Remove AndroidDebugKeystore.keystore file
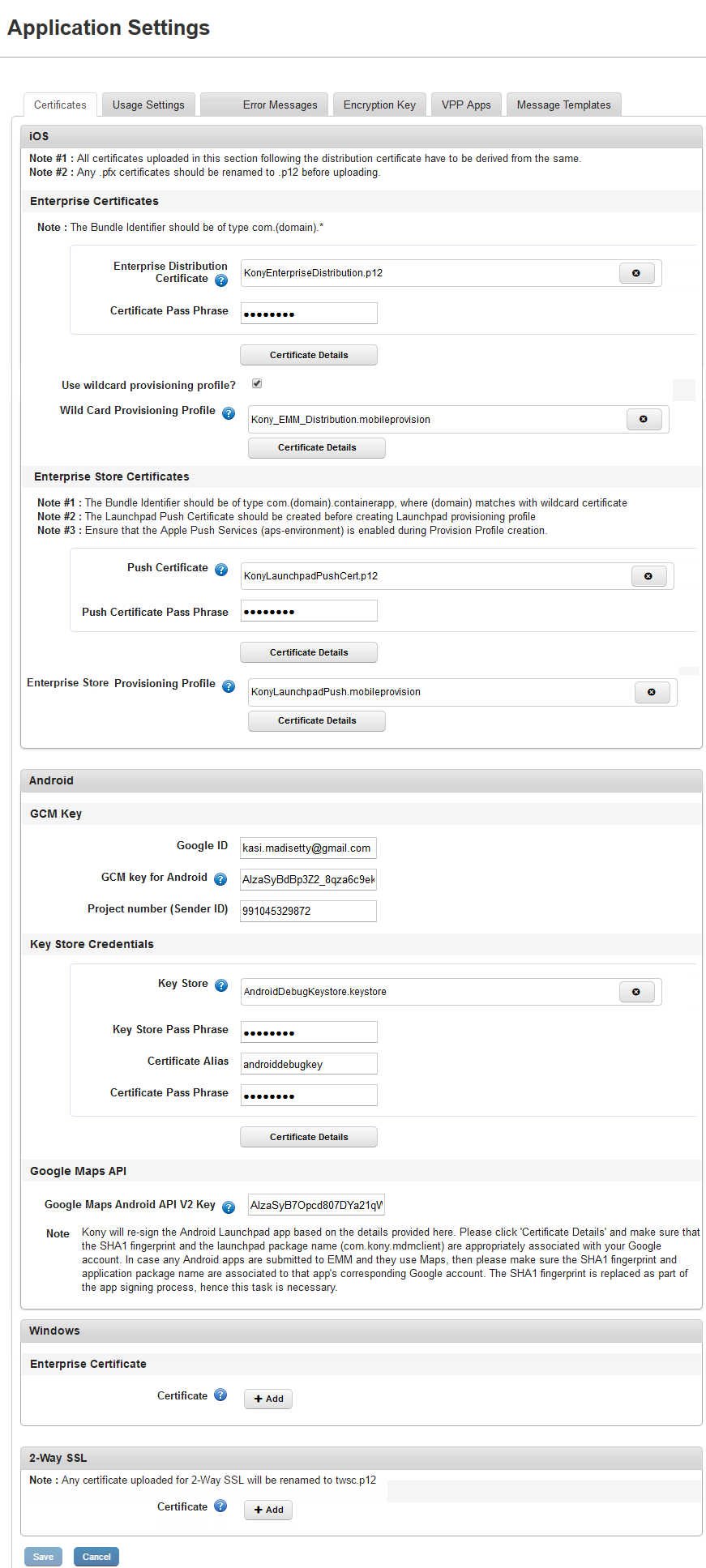706x1568 pixels. click(x=636, y=992)
